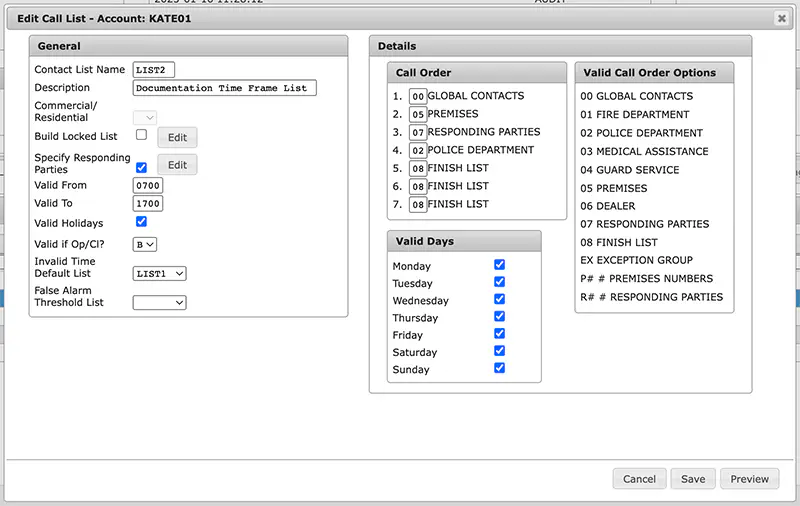
Task: Click Edit next to Build Locked List
Action: 177,137
